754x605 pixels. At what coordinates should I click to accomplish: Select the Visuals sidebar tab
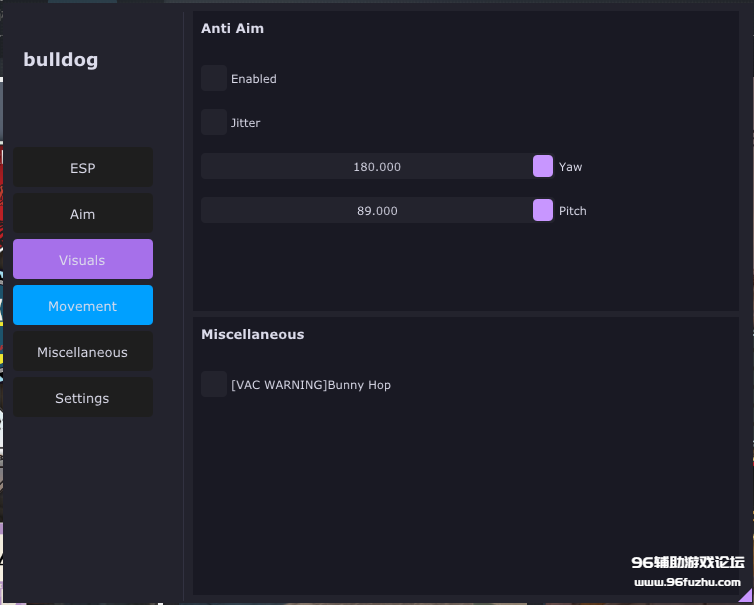click(x=83, y=260)
